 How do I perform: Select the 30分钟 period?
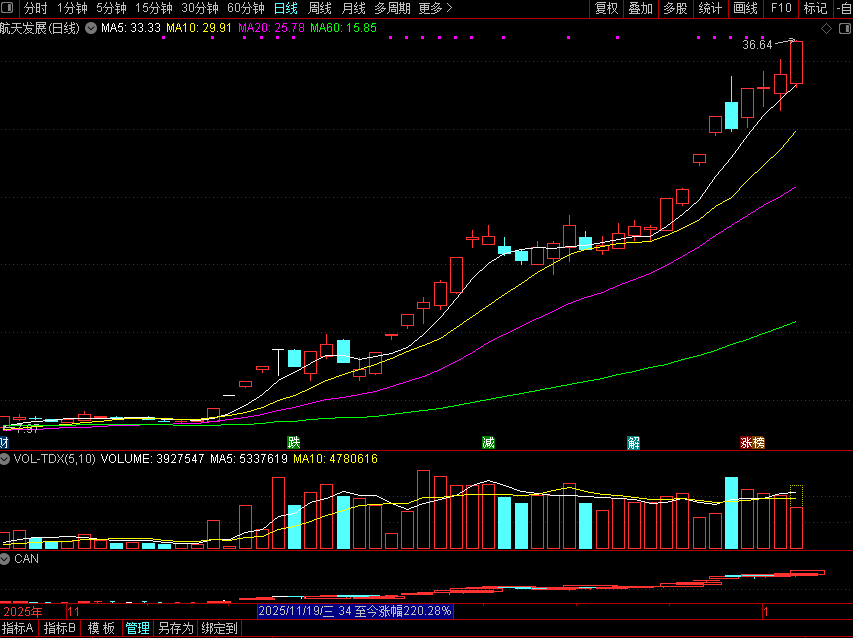click(200, 9)
